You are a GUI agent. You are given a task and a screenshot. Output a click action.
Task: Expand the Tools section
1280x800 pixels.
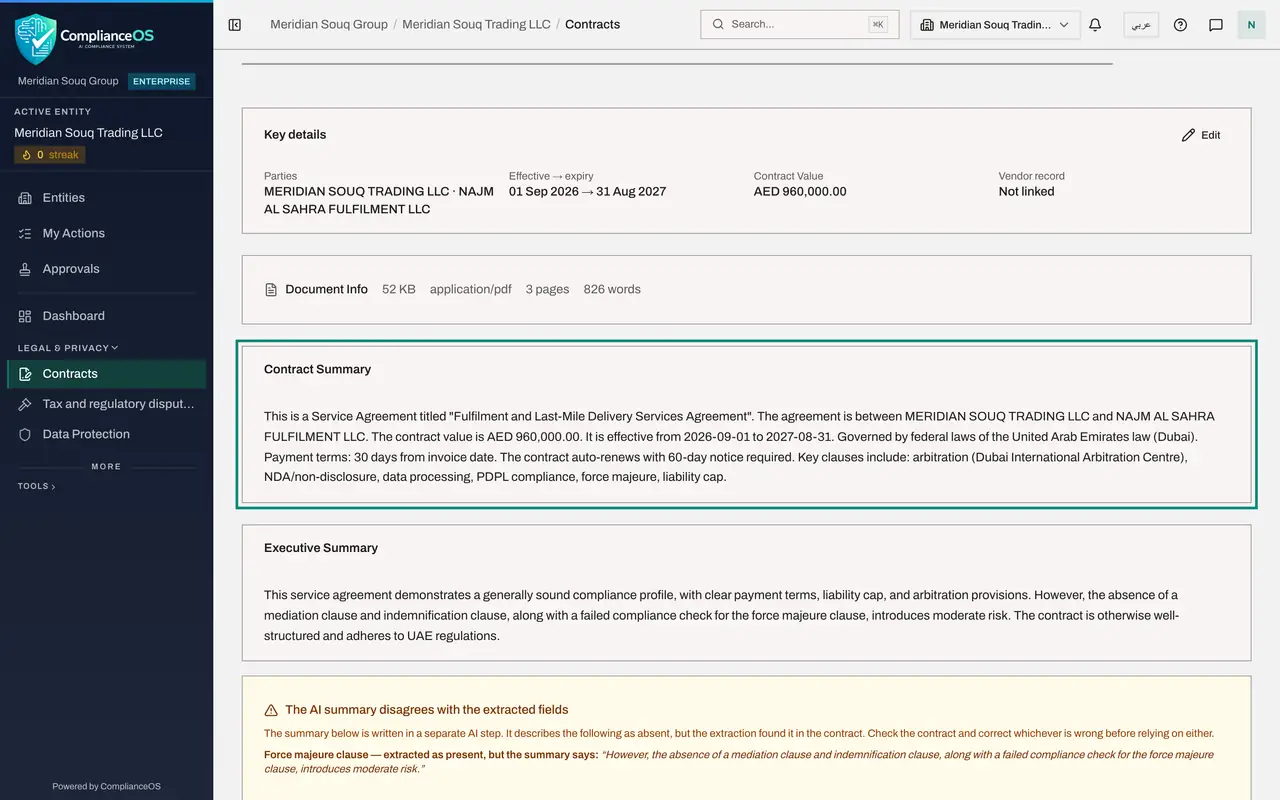[36, 486]
